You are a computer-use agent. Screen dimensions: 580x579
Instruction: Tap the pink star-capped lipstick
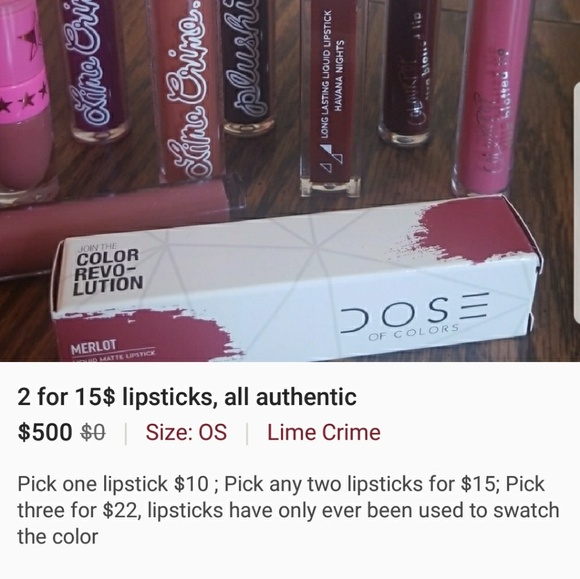coord(26,98)
